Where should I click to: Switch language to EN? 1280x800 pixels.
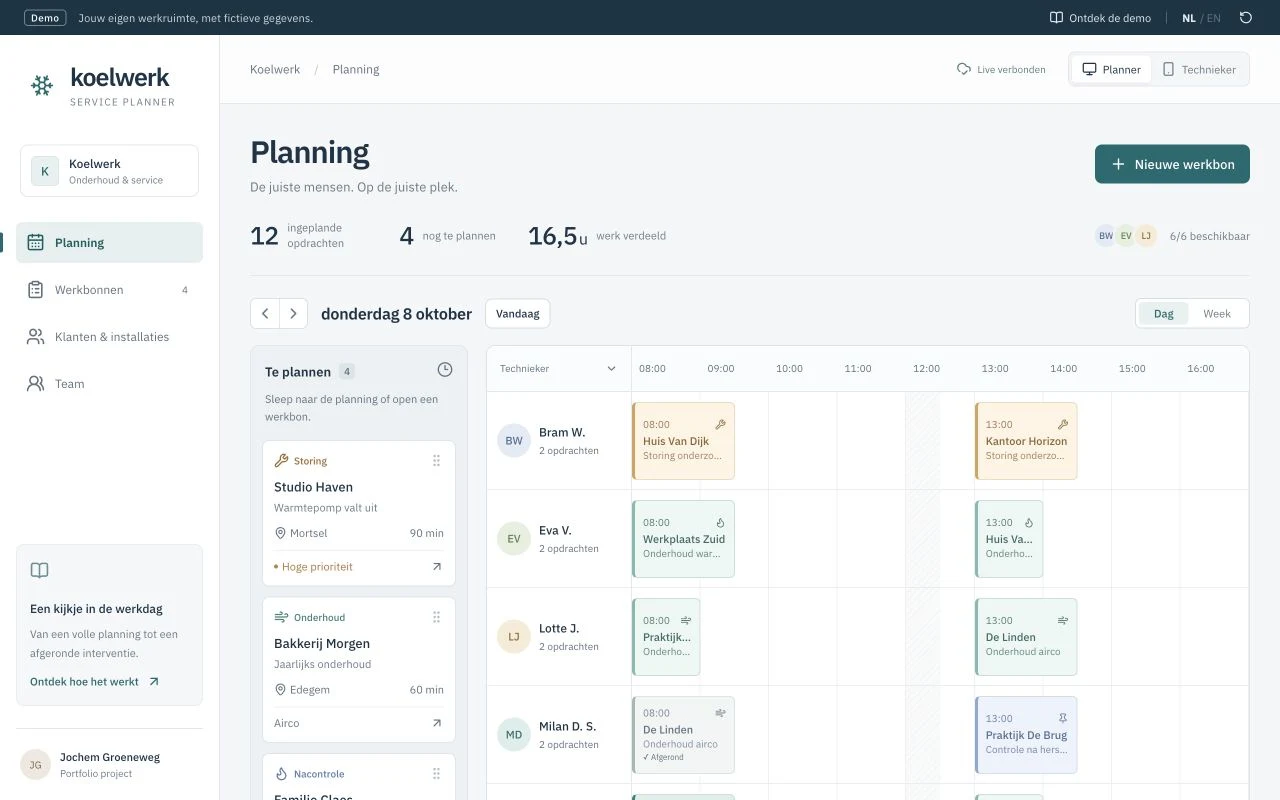1214,18
